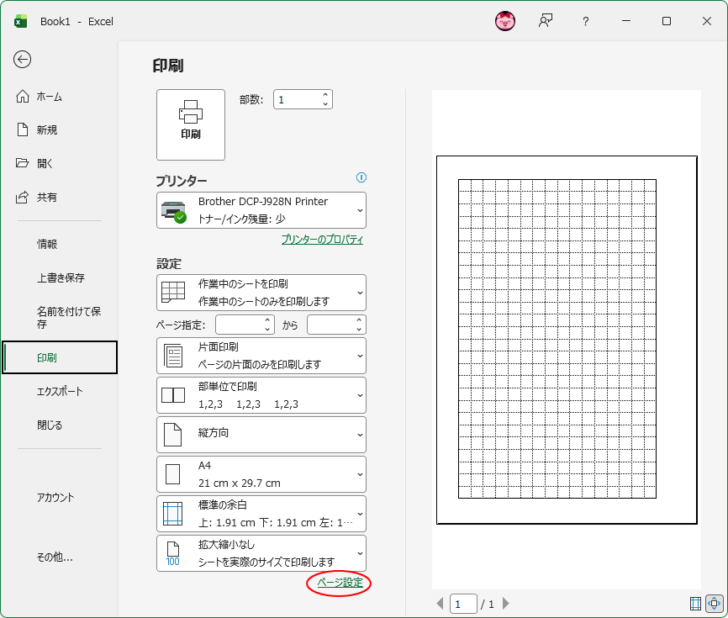Screen dimensions: 728x618
Task: Open the エクスポート menu item
Action: click(60, 391)
